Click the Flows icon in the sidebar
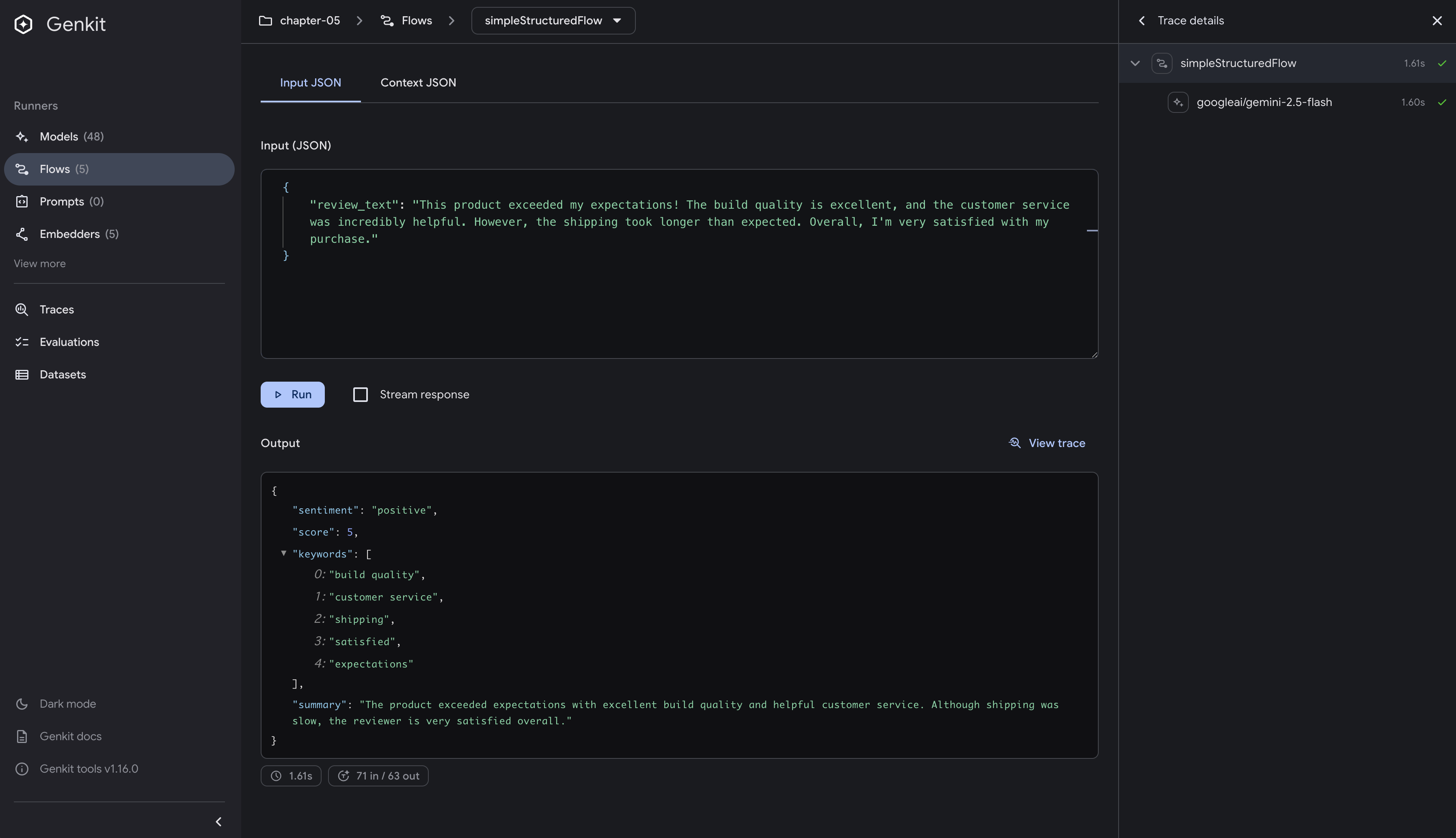 click(x=22, y=169)
